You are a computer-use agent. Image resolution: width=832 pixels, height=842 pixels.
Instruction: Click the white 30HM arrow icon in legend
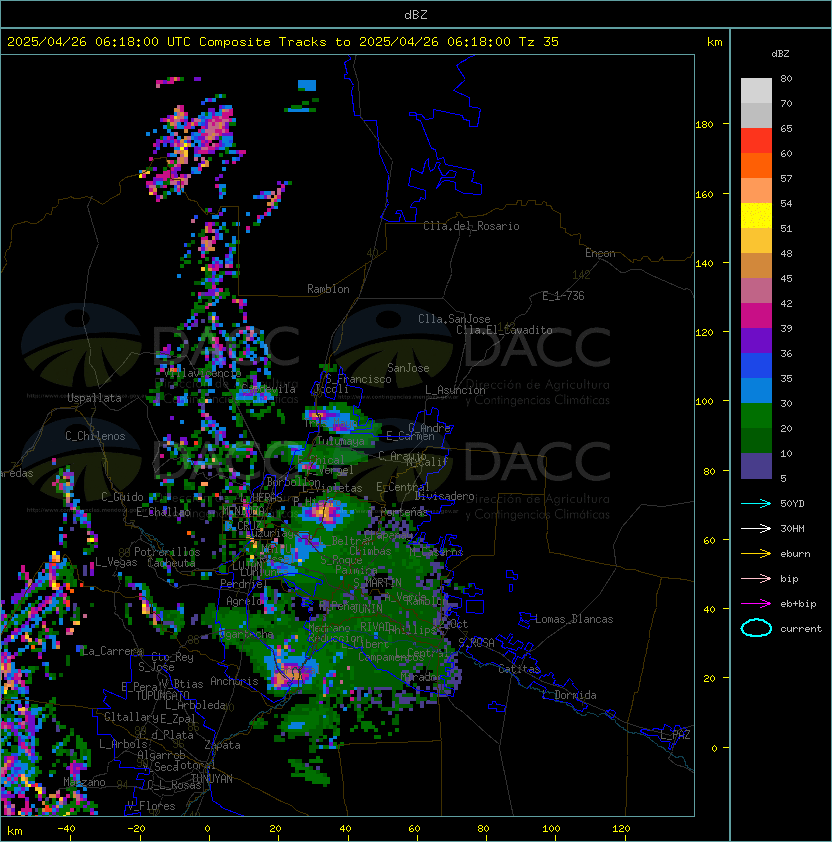coord(756,528)
